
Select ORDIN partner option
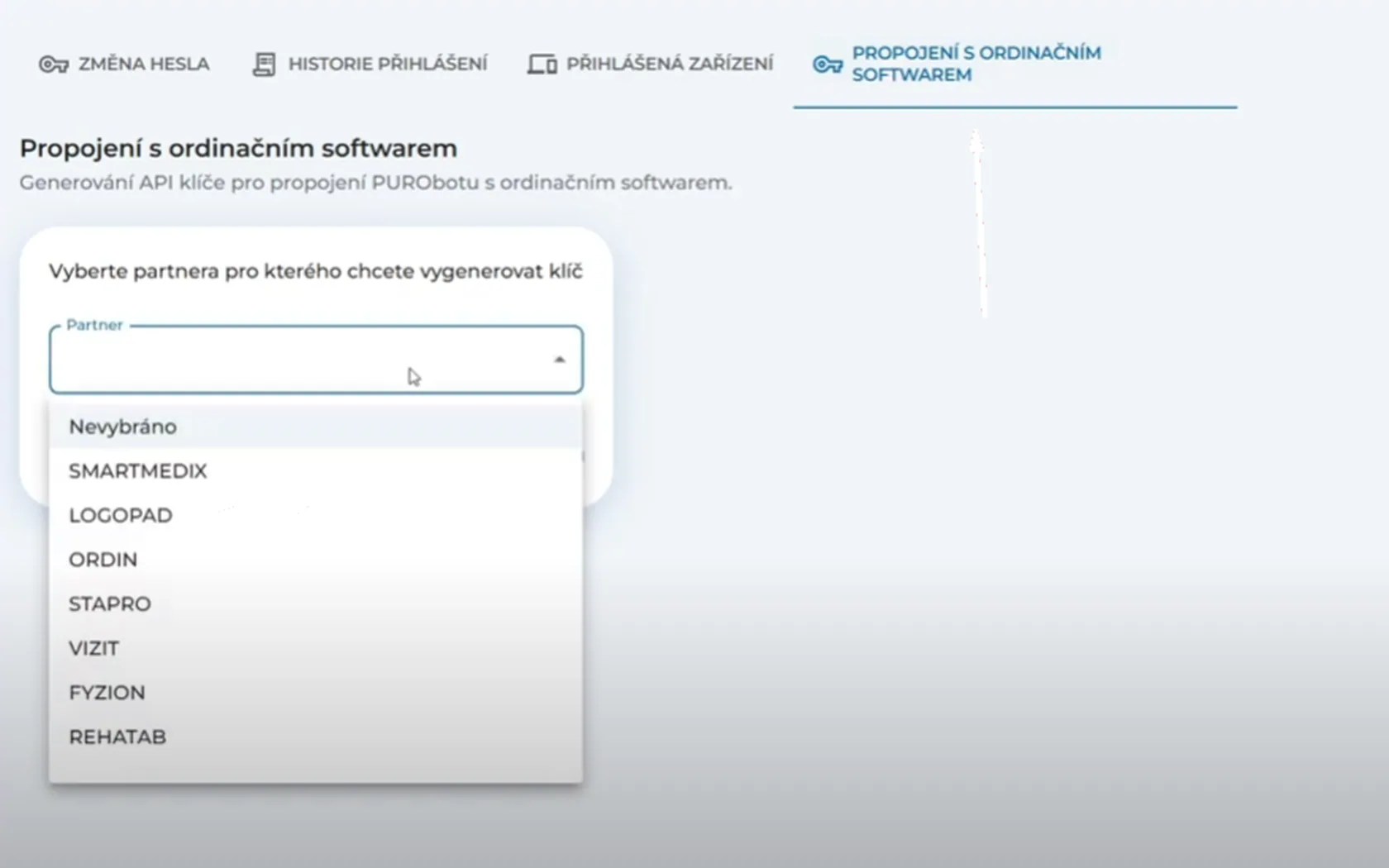(x=316, y=560)
